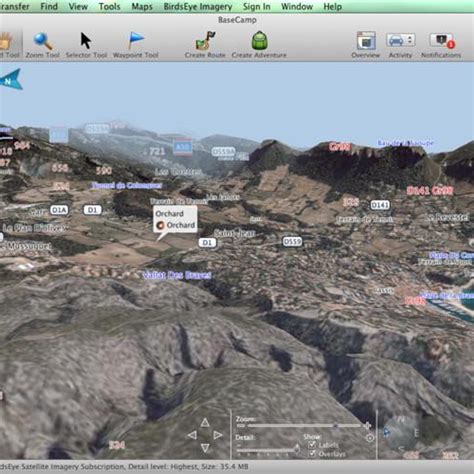
Task: Open the Window menu
Action: (297, 6)
